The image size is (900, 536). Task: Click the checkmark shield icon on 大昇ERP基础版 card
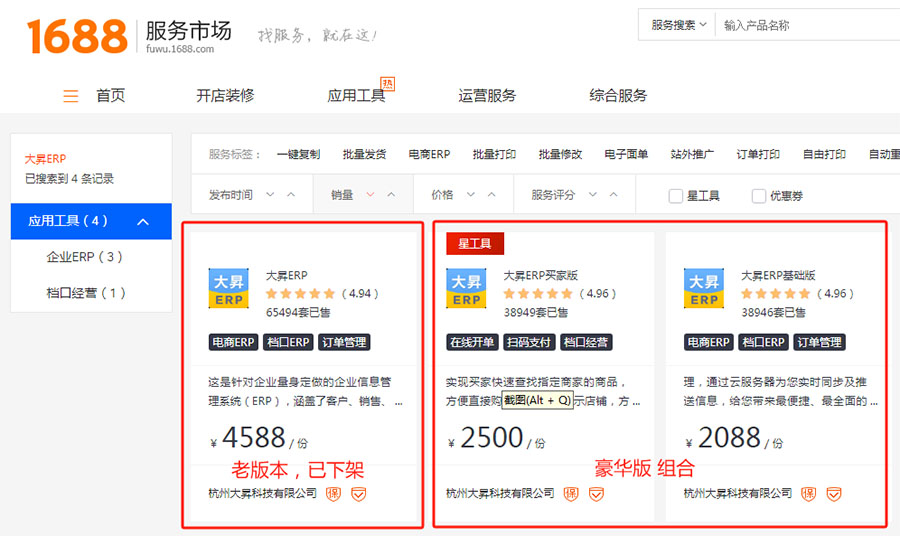pos(834,494)
